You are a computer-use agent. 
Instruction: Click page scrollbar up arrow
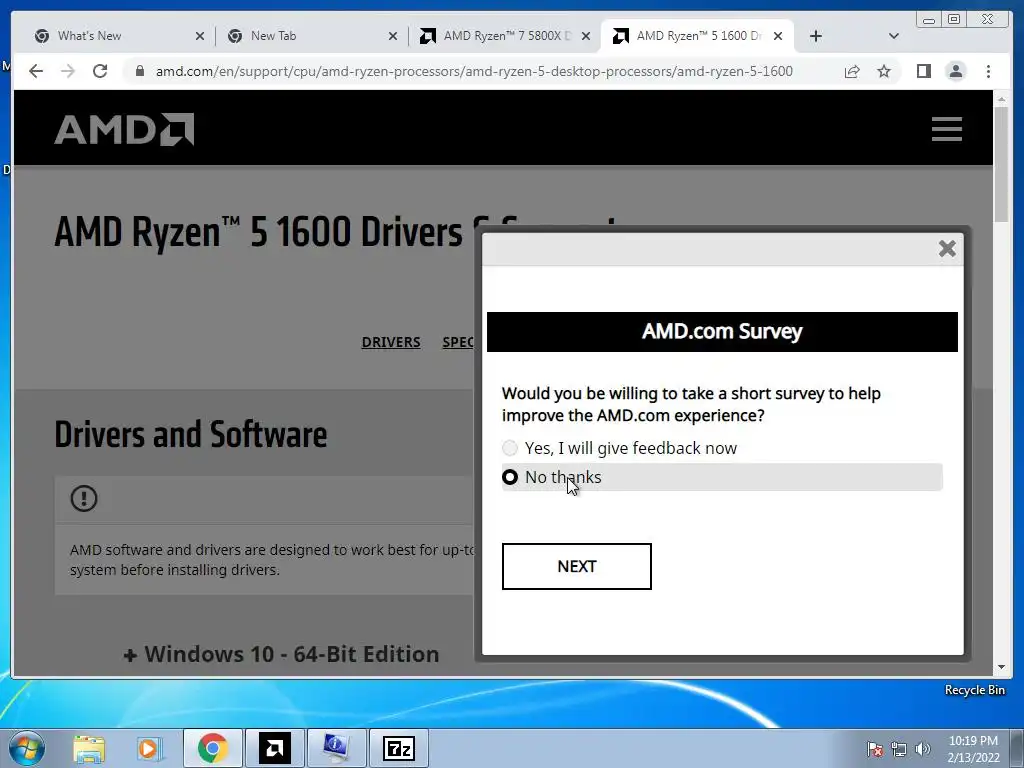coord(1001,99)
